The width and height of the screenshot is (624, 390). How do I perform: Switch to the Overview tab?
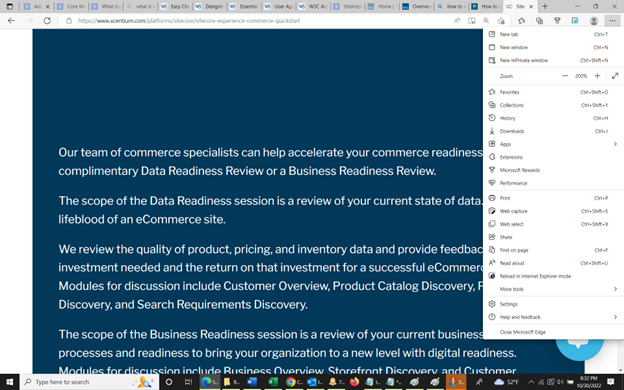pyautogui.click(x=417, y=6)
